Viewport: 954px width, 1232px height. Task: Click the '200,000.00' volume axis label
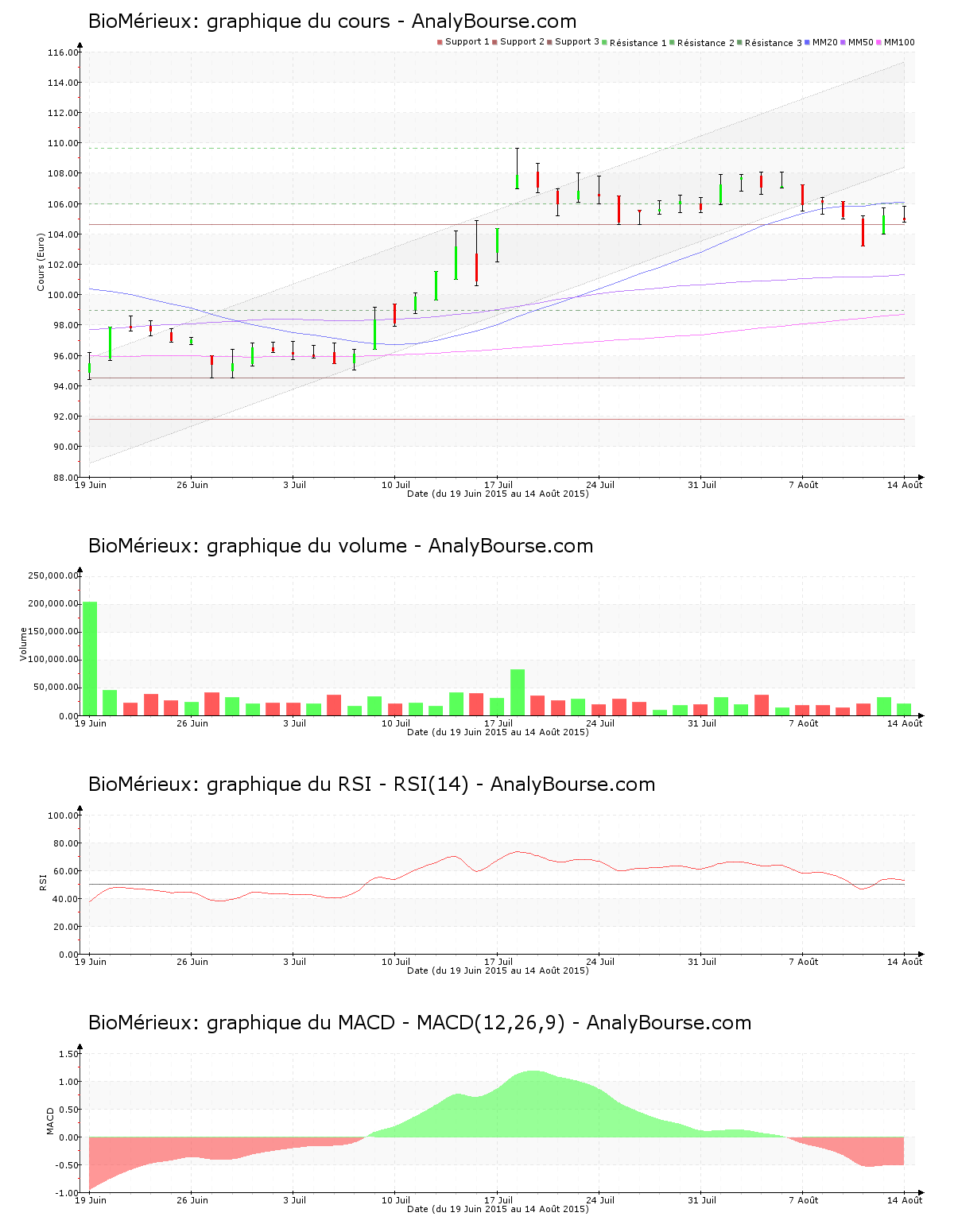tap(53, 604)
